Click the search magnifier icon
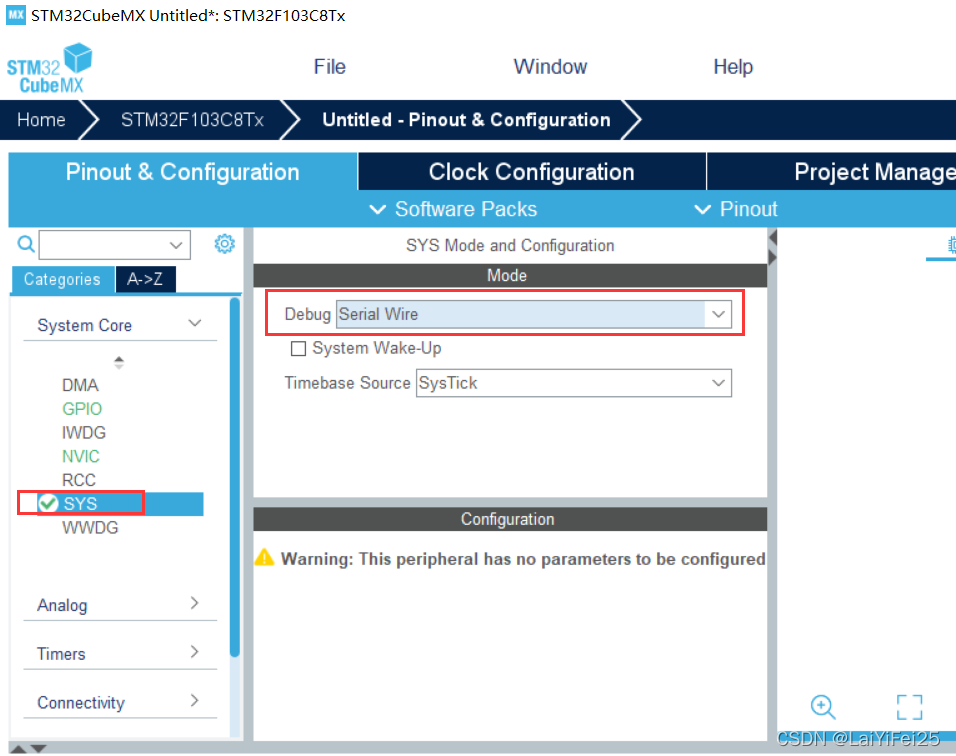The height and width of the screenshot is (756, 956). click(x=26, y=244)
